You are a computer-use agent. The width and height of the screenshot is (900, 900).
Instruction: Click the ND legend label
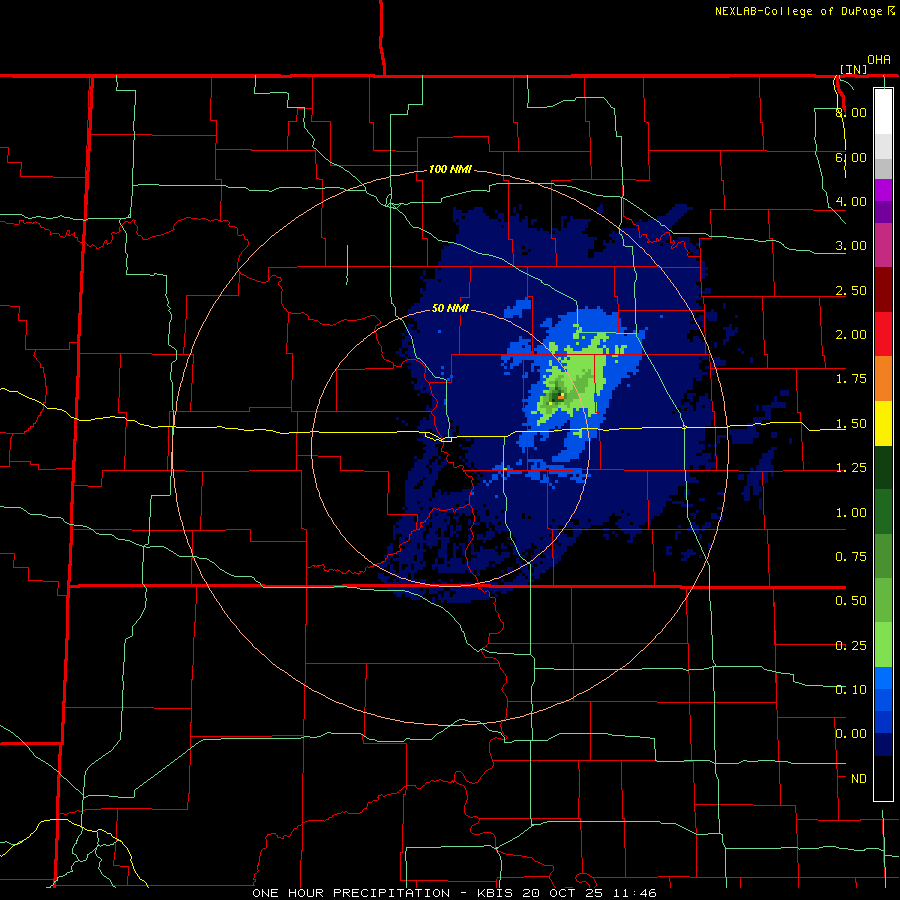(x=859, y=779)
